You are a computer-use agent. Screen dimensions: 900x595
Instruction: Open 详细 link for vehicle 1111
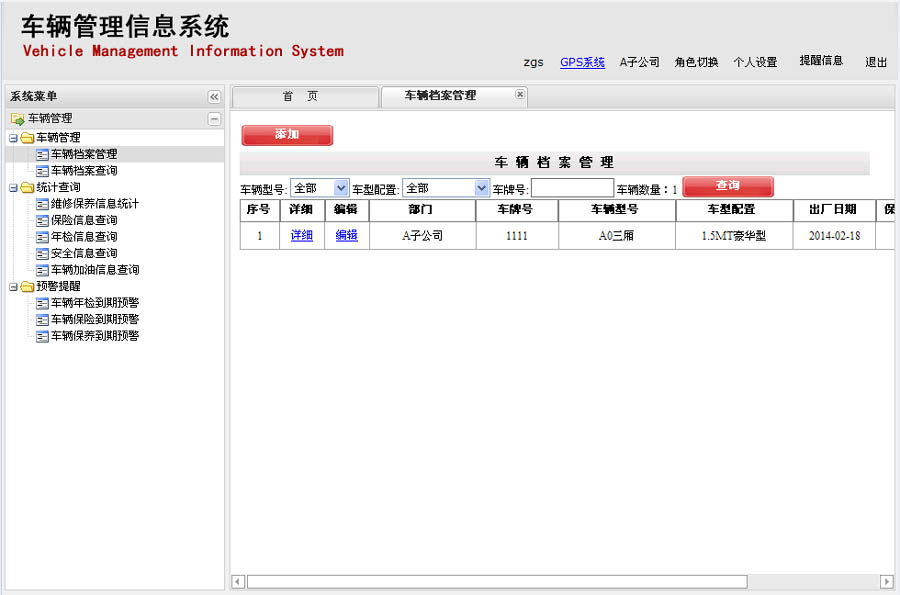301,236
